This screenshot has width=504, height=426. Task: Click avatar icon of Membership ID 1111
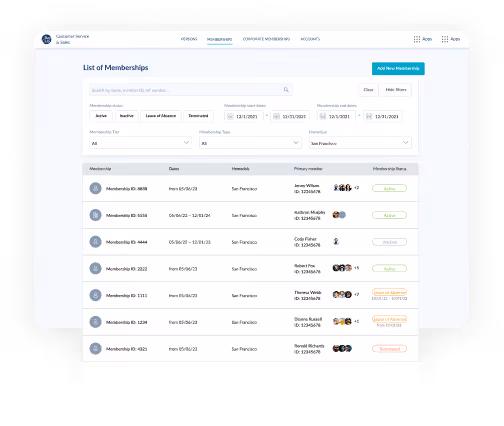coord(95,295)
